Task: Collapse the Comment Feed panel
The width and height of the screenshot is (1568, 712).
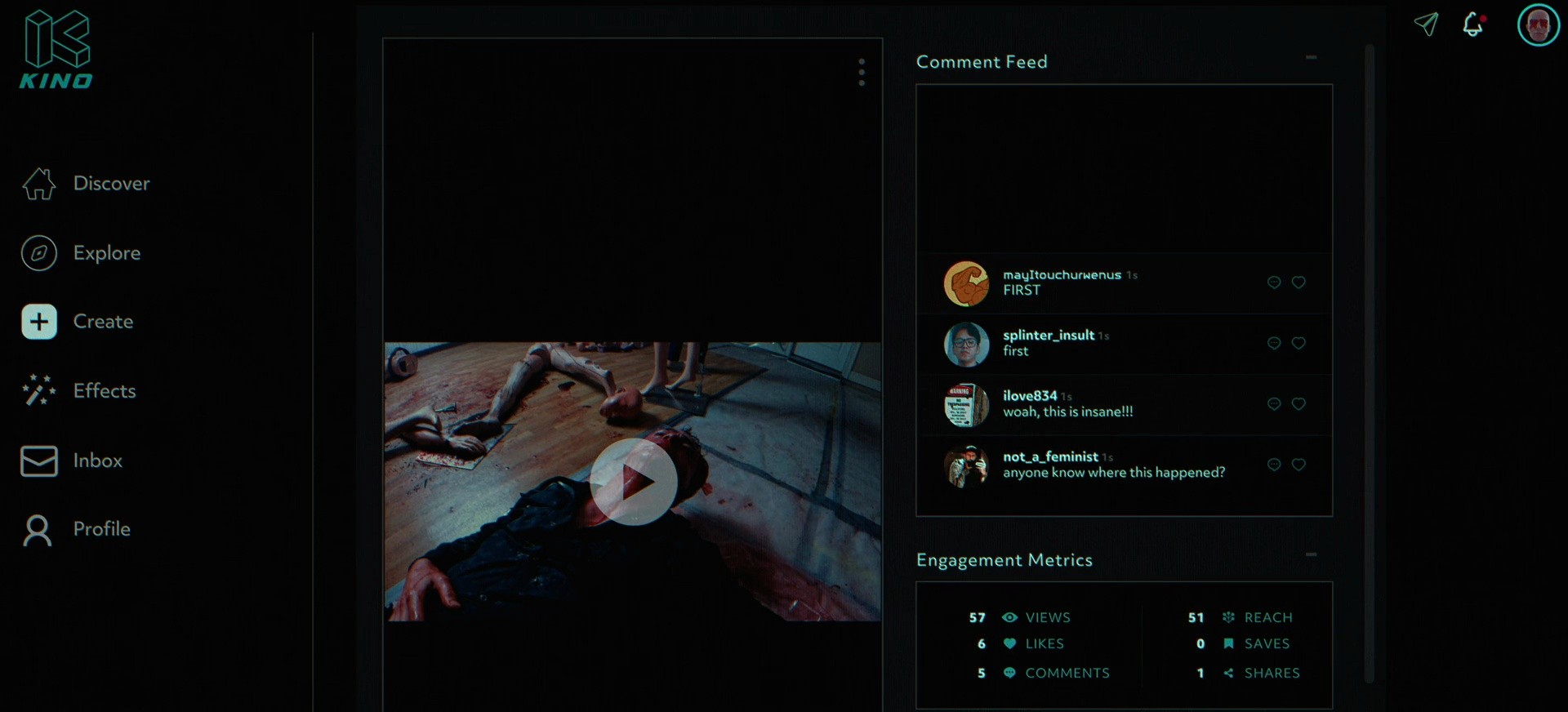Action: pos(1311,57)
